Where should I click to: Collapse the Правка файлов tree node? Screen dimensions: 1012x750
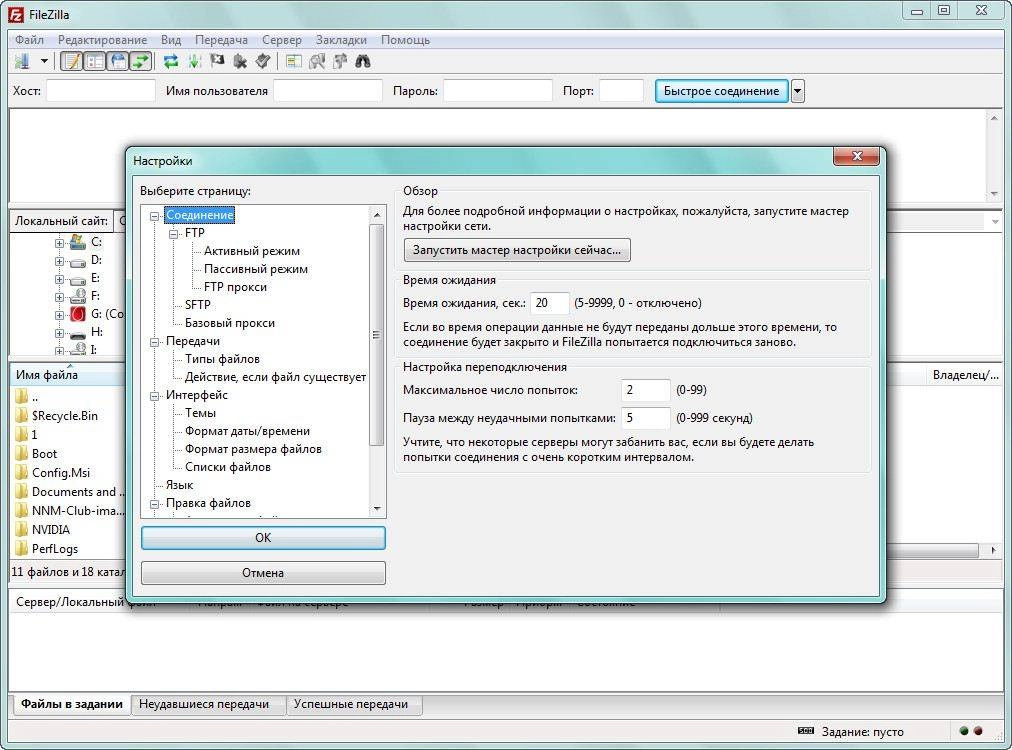pos(154,504)
